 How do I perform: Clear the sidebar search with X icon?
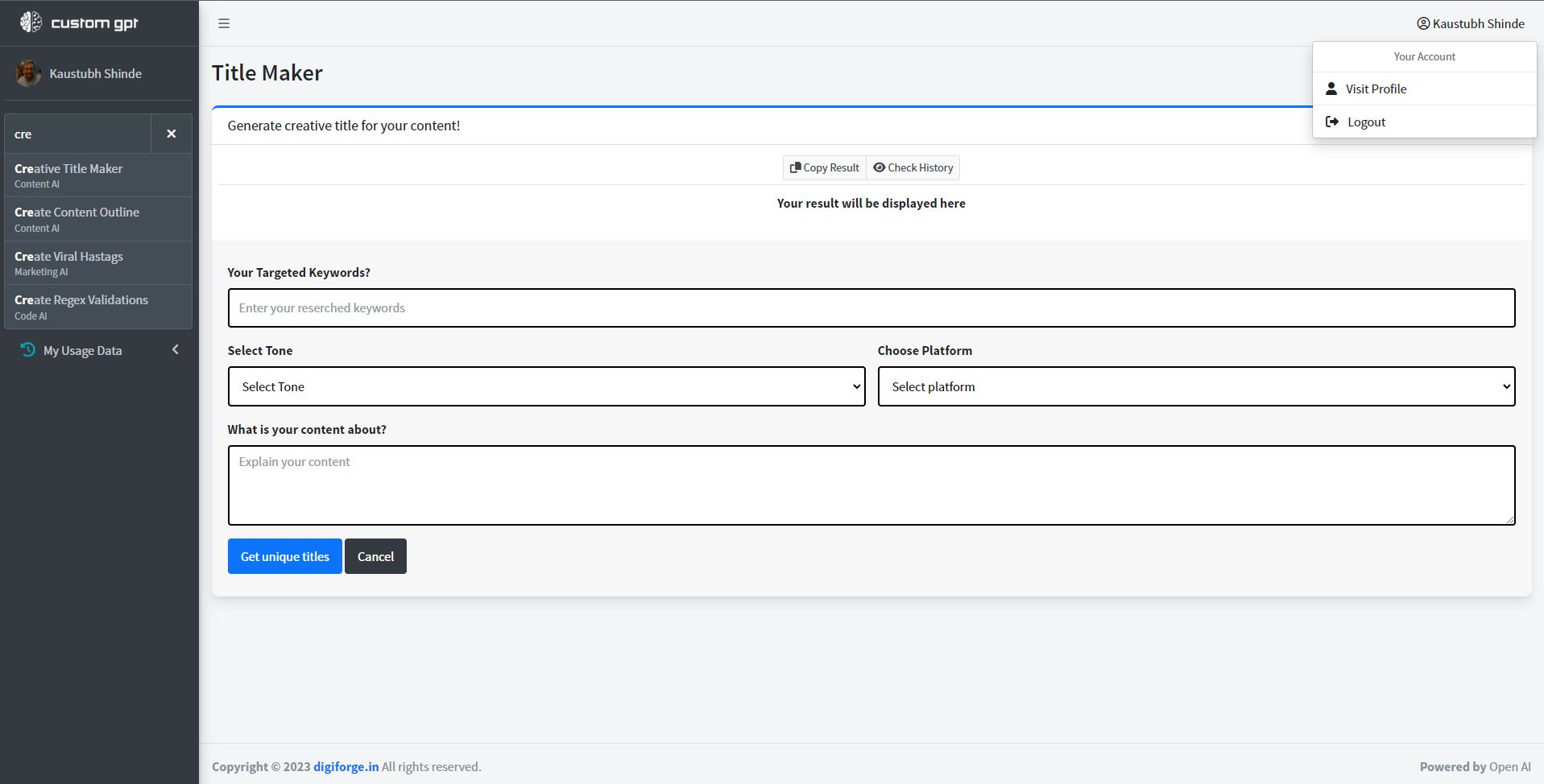click(x=172, y=134)
